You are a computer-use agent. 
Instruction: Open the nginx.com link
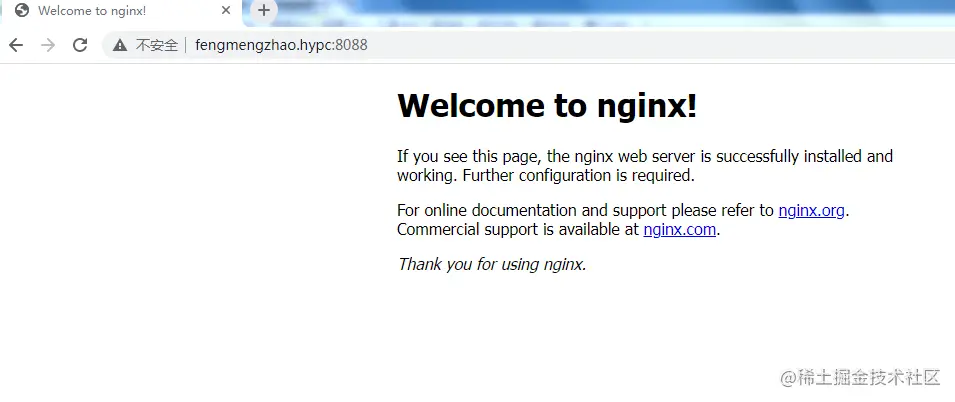coord(680,230)
